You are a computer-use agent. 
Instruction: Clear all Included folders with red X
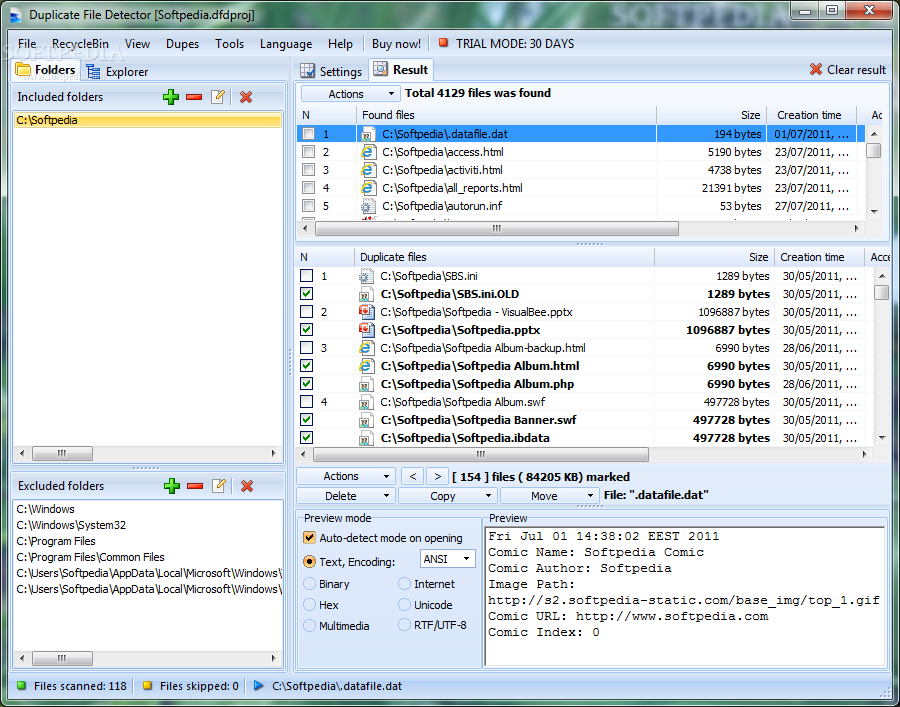tap(246, 97)
